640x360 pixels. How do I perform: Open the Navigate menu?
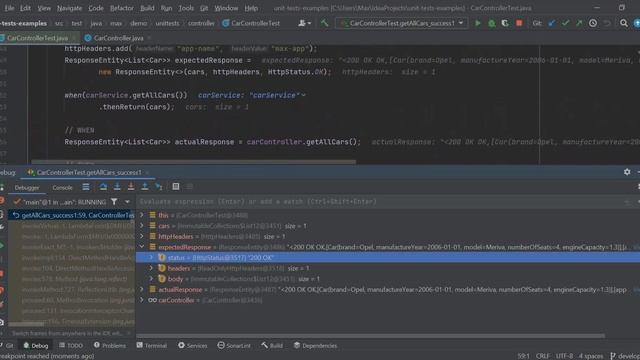point(69,8)
